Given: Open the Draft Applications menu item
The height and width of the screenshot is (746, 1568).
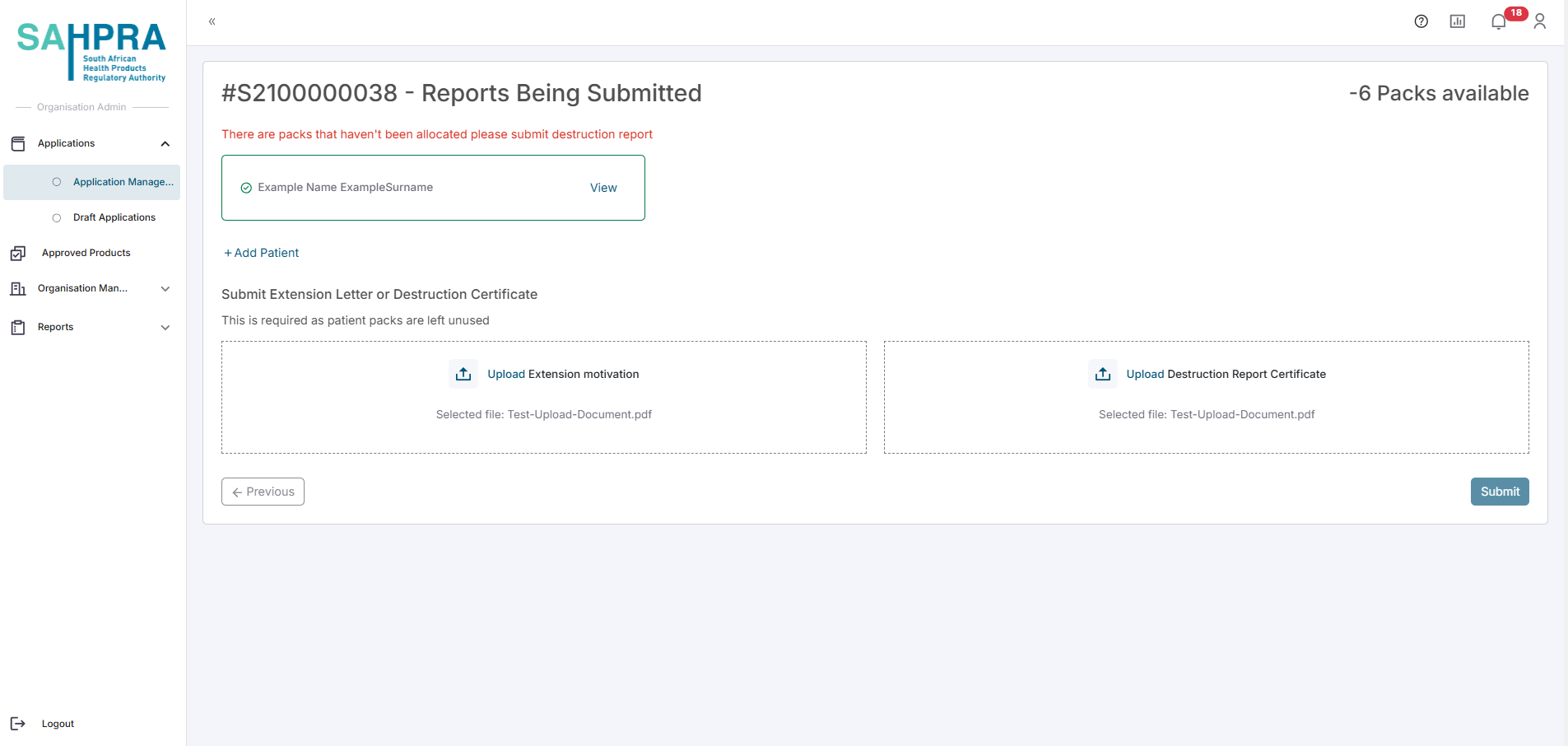Looking at the screenshot, I should pyautogui.click(x=114, y=217).
